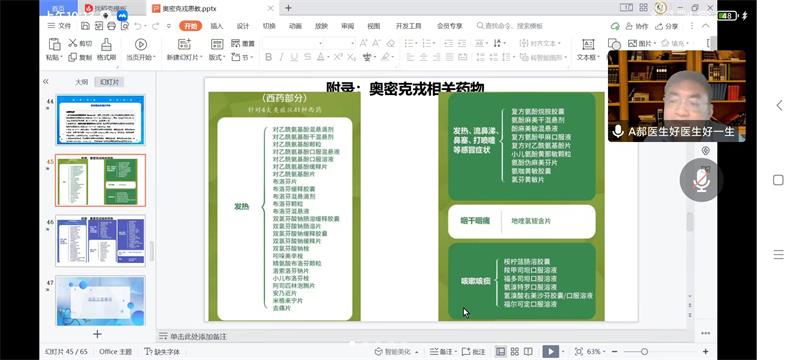The image size is (800, 360).
Task: Insert a Text Box 文本框
Action: pos(588,49)
